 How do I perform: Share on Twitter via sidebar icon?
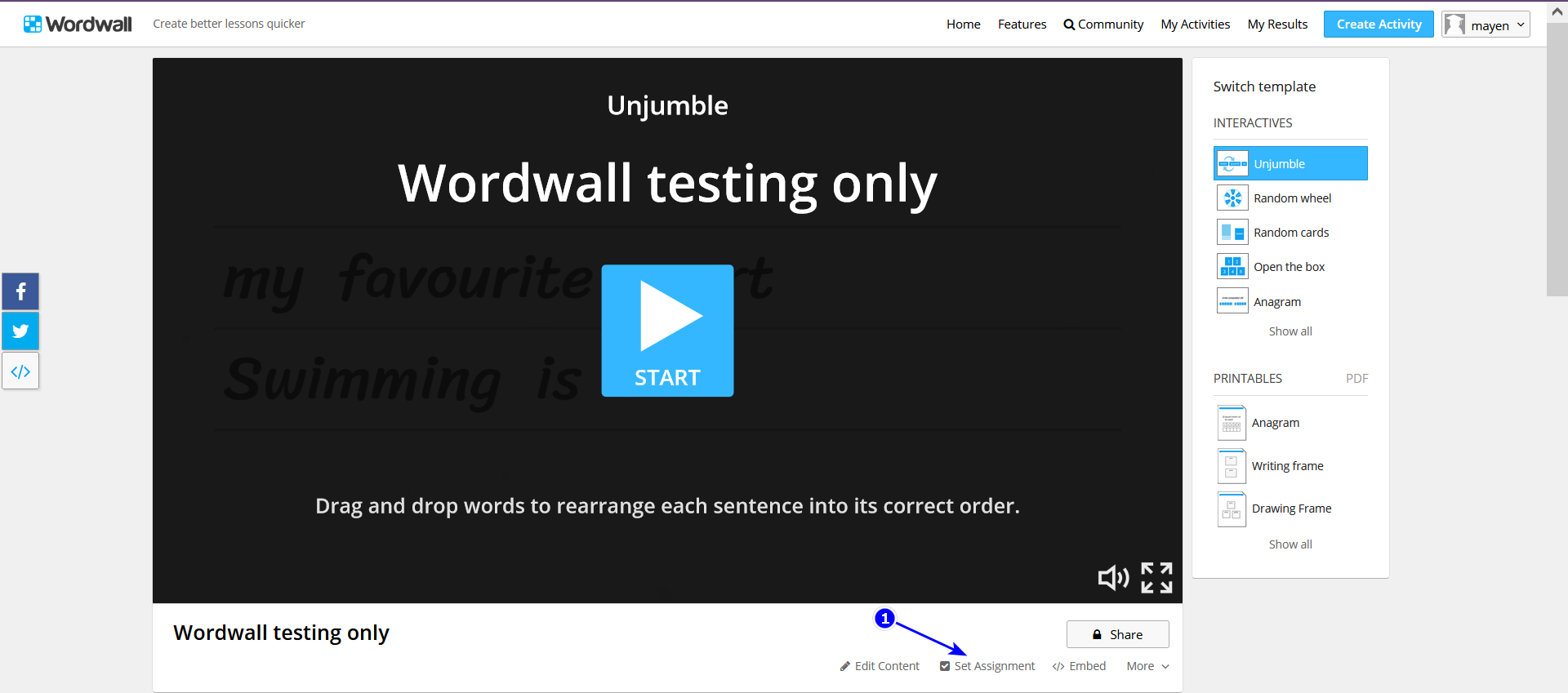(20, 331)
